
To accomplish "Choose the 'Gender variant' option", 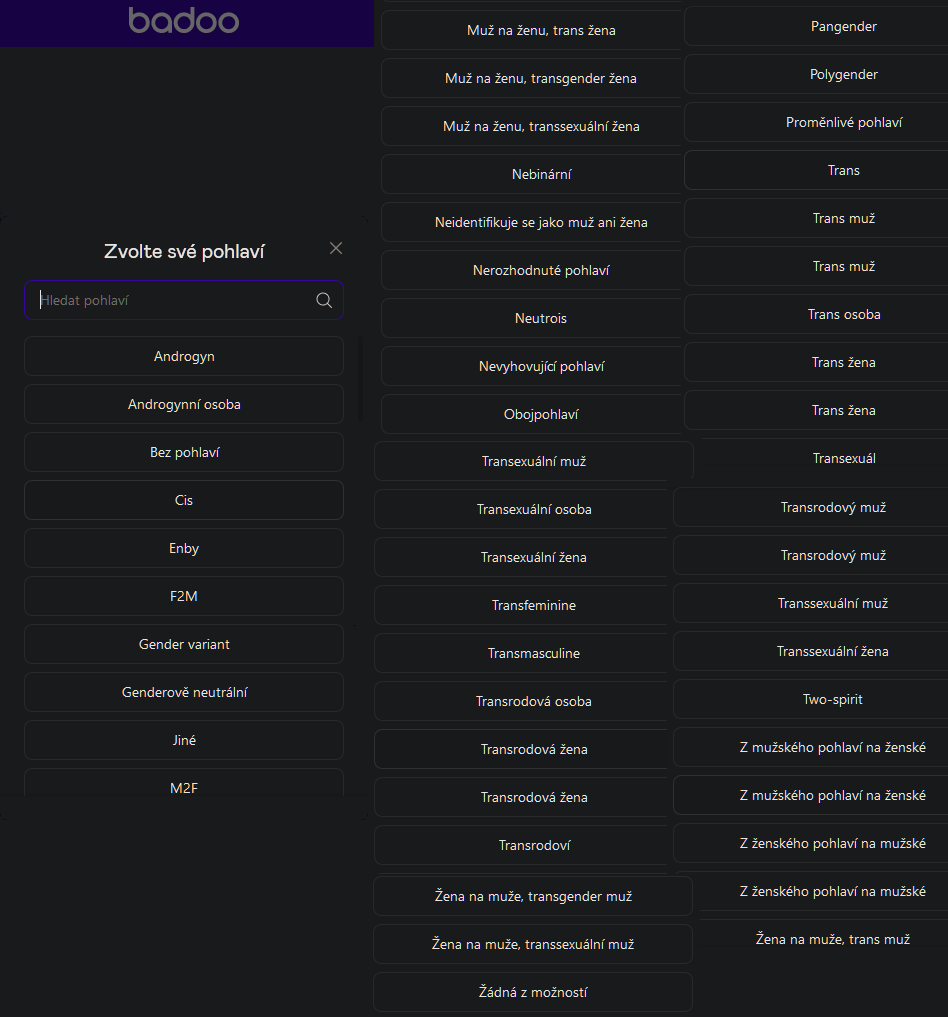I will point(184,644).
